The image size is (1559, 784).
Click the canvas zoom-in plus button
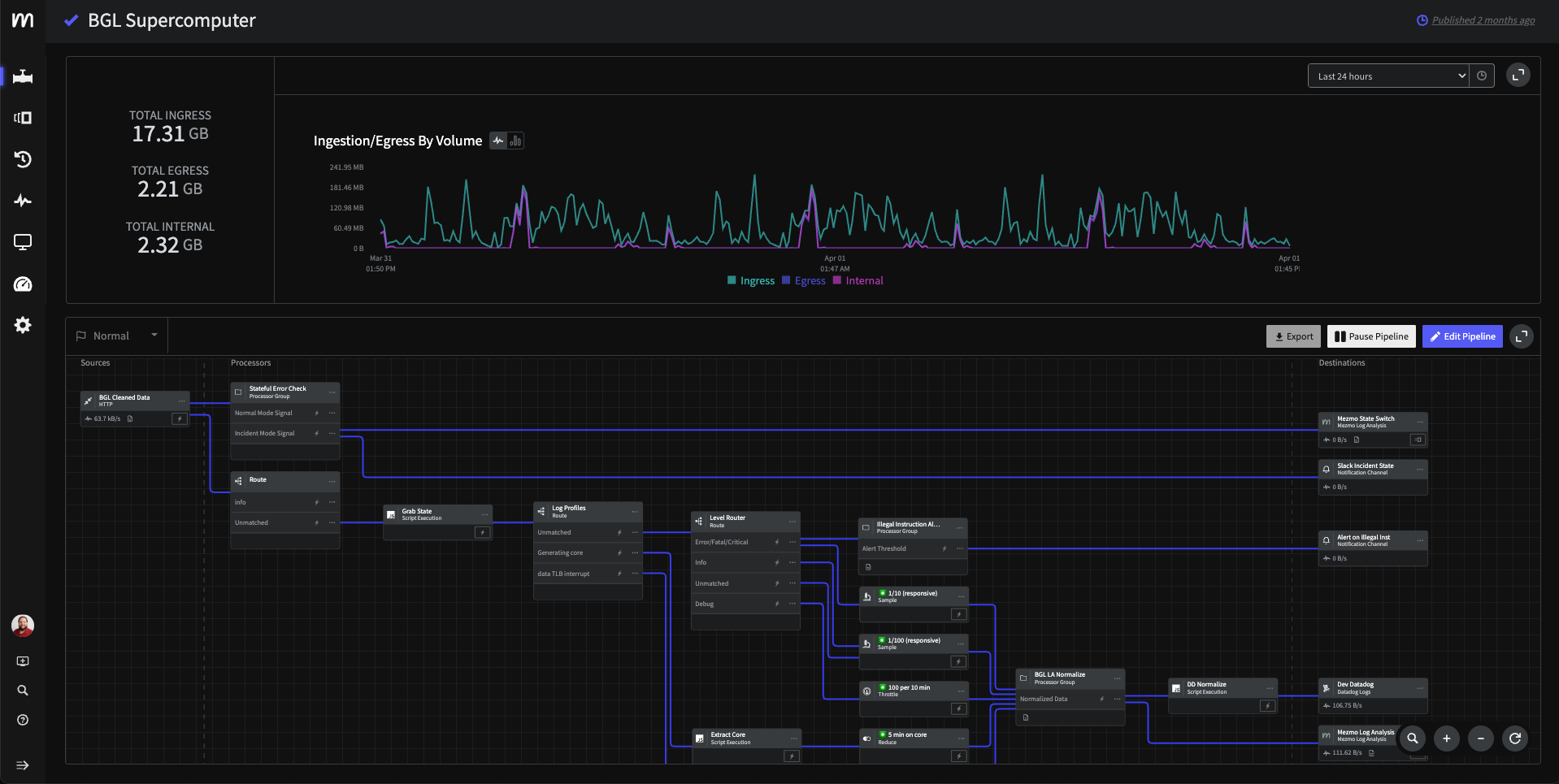tap(1447, 739)
